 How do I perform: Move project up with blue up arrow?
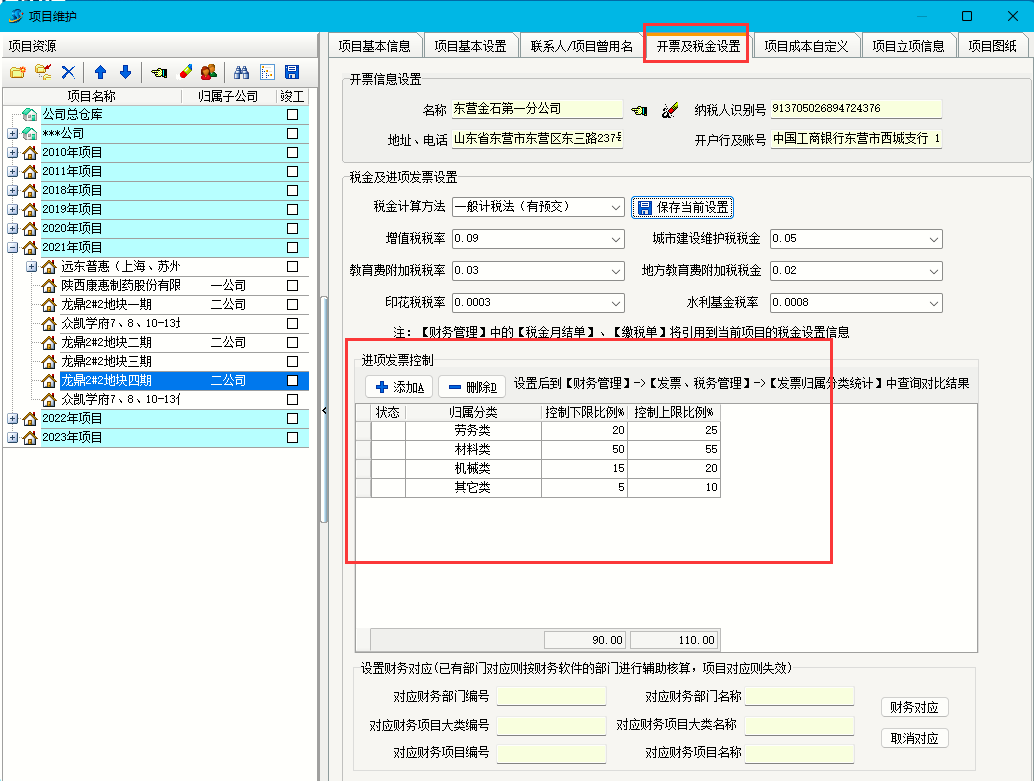coord(100,72)
